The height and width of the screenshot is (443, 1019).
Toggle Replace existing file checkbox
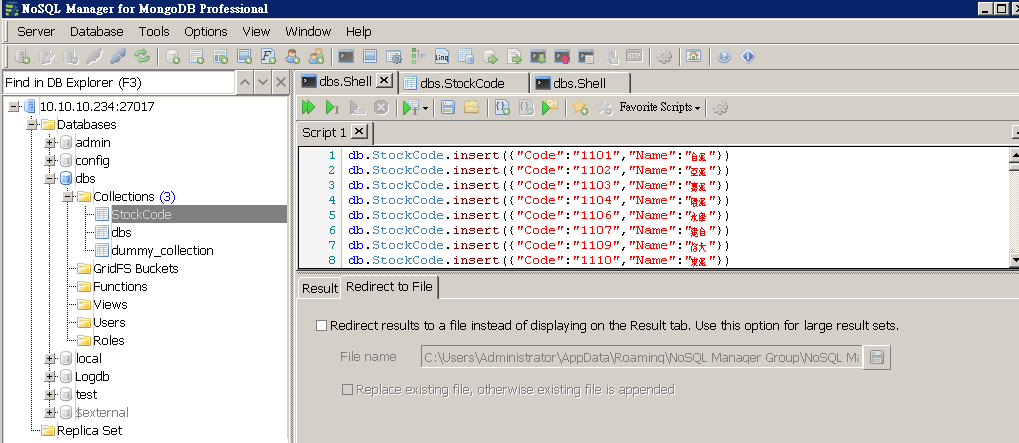coord(348,390)
